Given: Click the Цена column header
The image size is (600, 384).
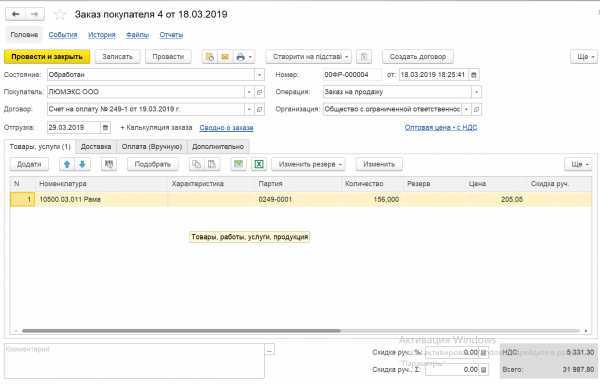Looking at the screenshot, I should click(496, 184).
